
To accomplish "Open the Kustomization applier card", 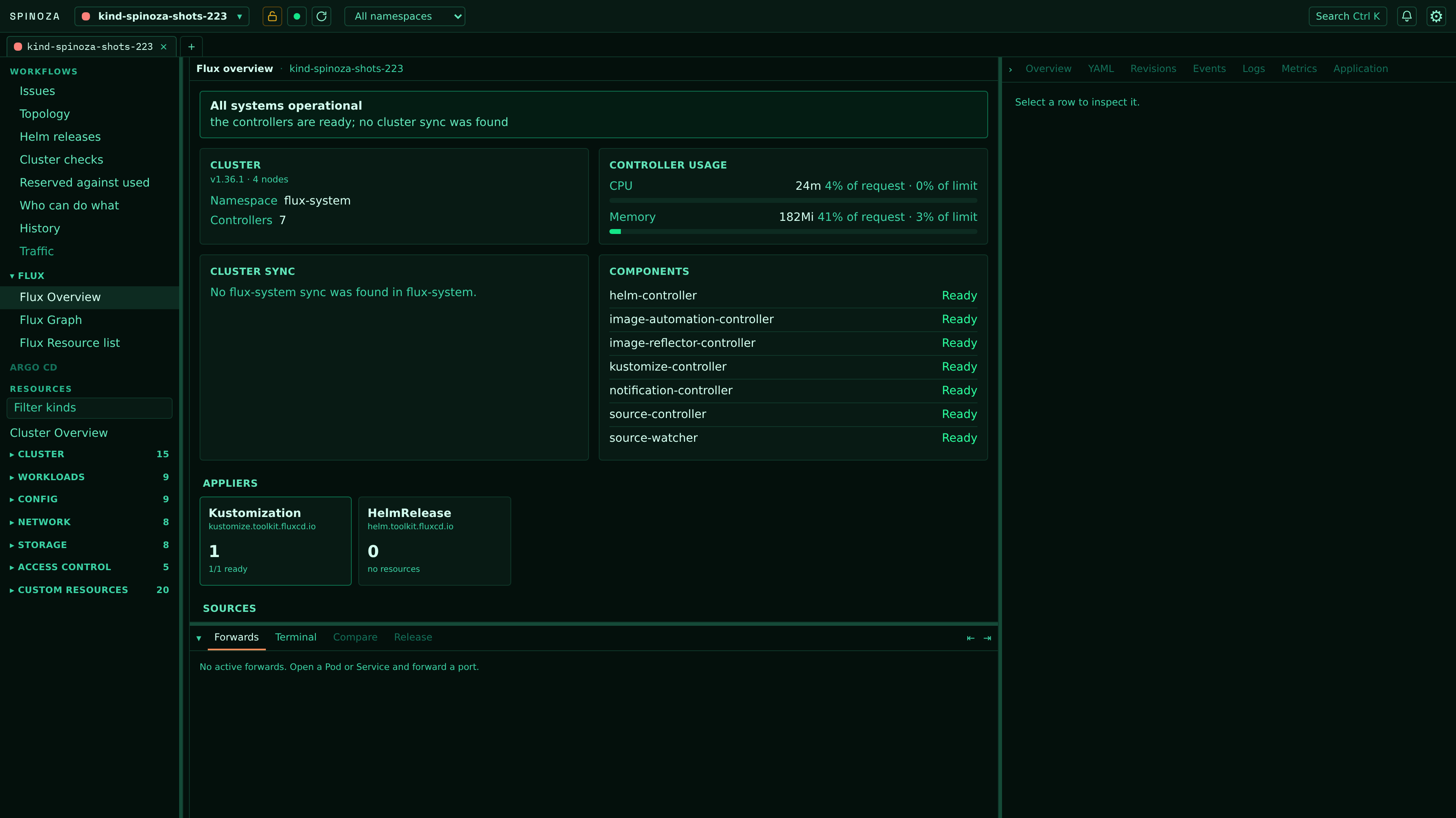I will click(x=275, y=541).
